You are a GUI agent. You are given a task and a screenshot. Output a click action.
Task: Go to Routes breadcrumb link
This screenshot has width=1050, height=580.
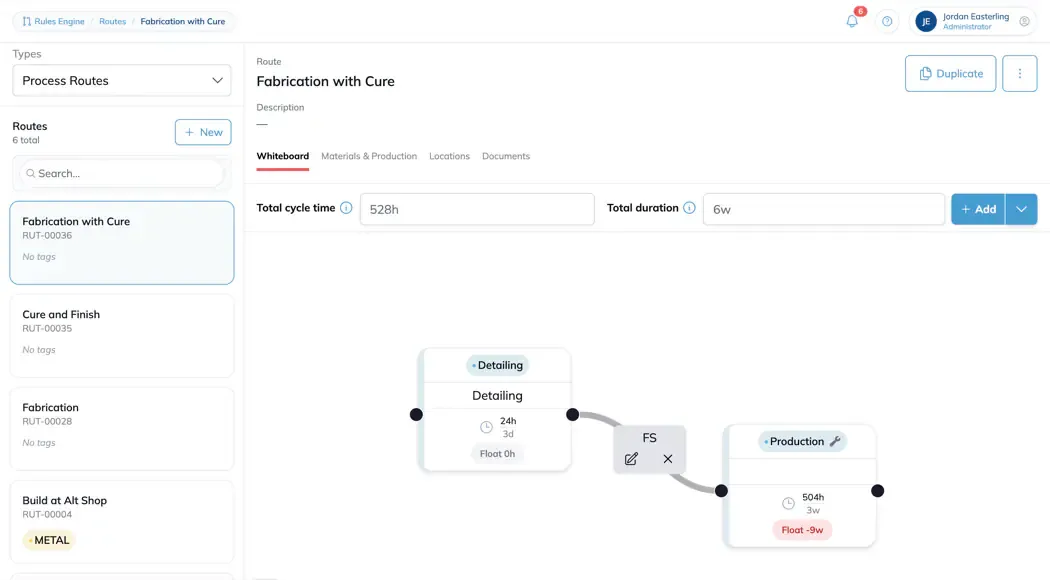[x=112, y=21]
